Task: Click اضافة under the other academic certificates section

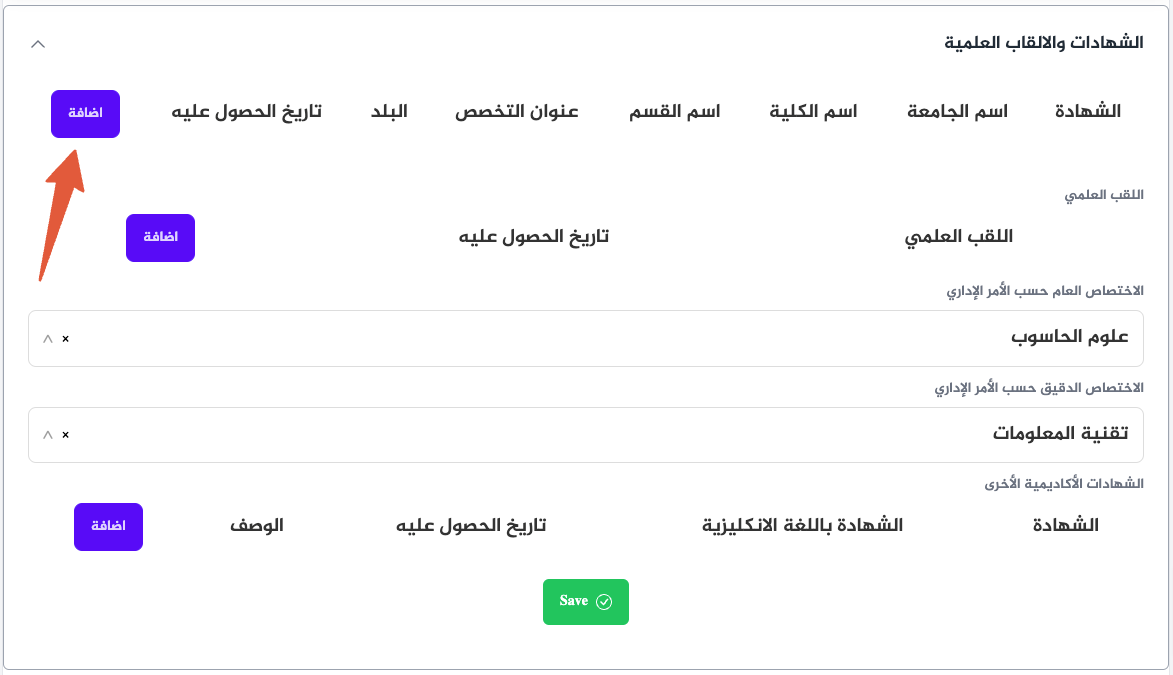Action: pos(108,526)
